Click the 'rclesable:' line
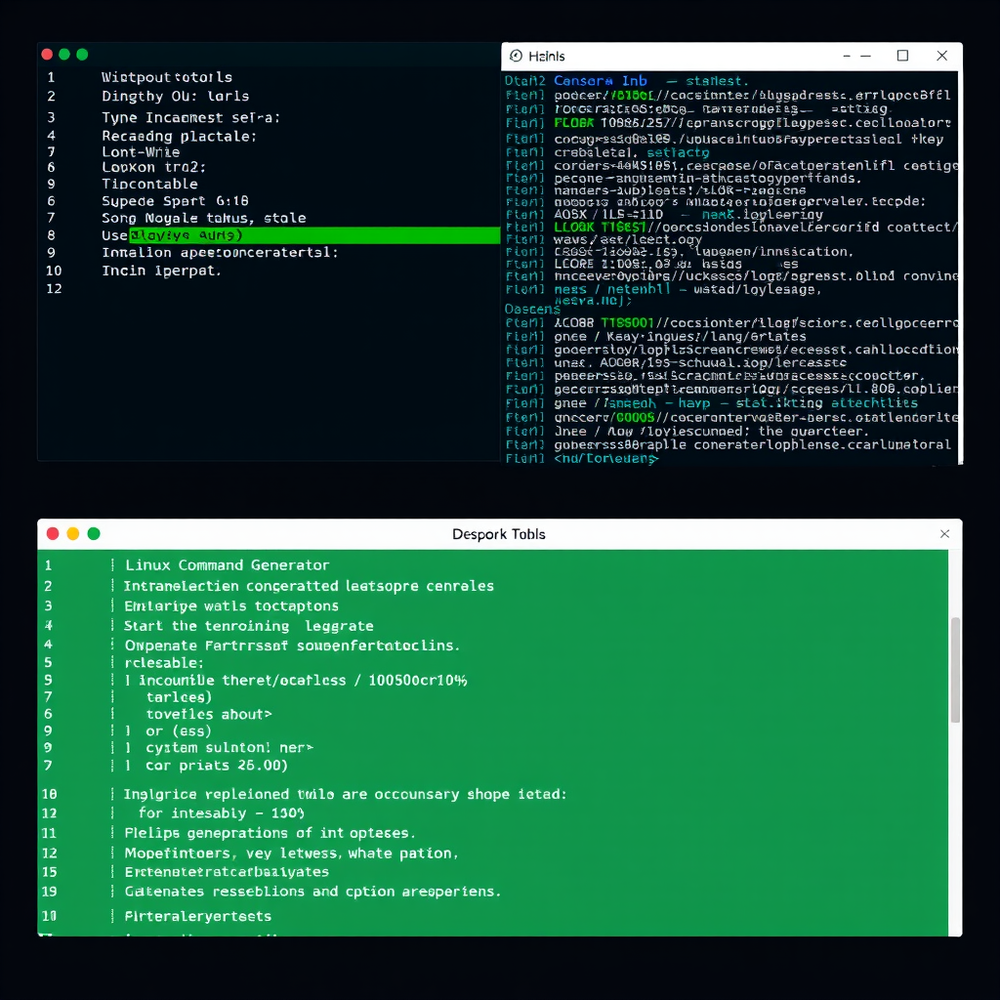 (164, 663)
